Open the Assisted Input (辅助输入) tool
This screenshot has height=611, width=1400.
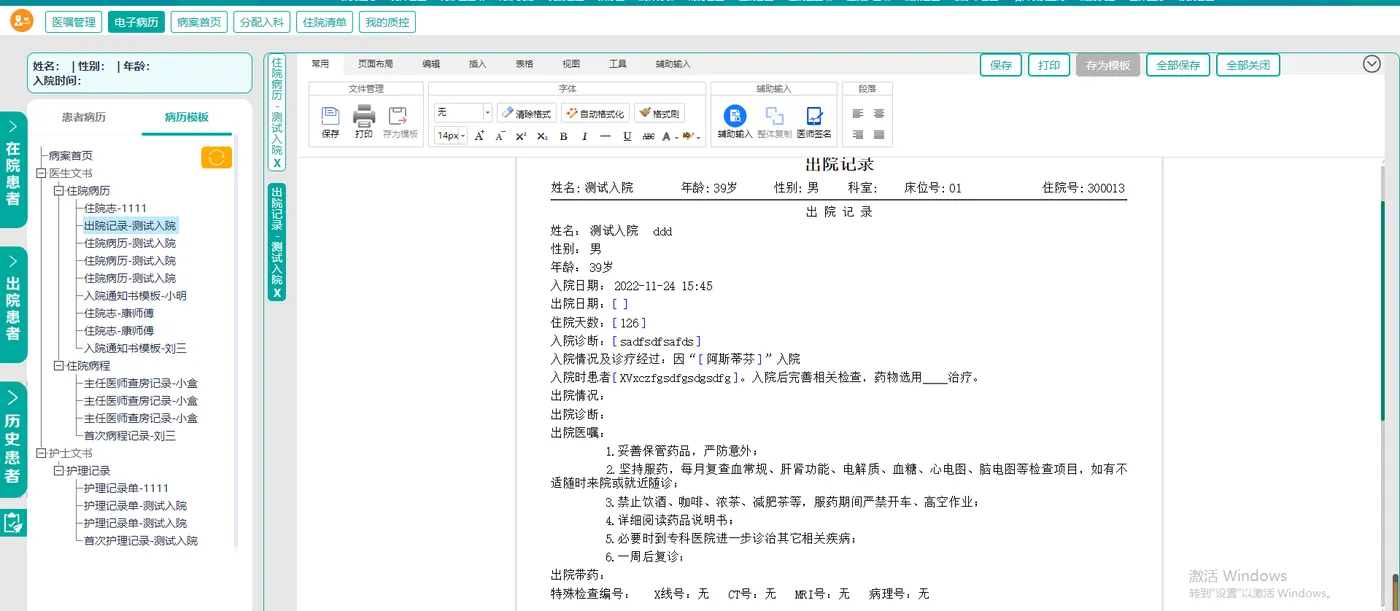735,122
